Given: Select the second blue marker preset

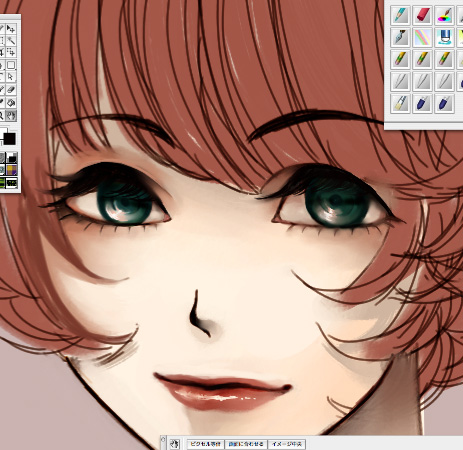Looking at the screenshot, I should 445,104.
